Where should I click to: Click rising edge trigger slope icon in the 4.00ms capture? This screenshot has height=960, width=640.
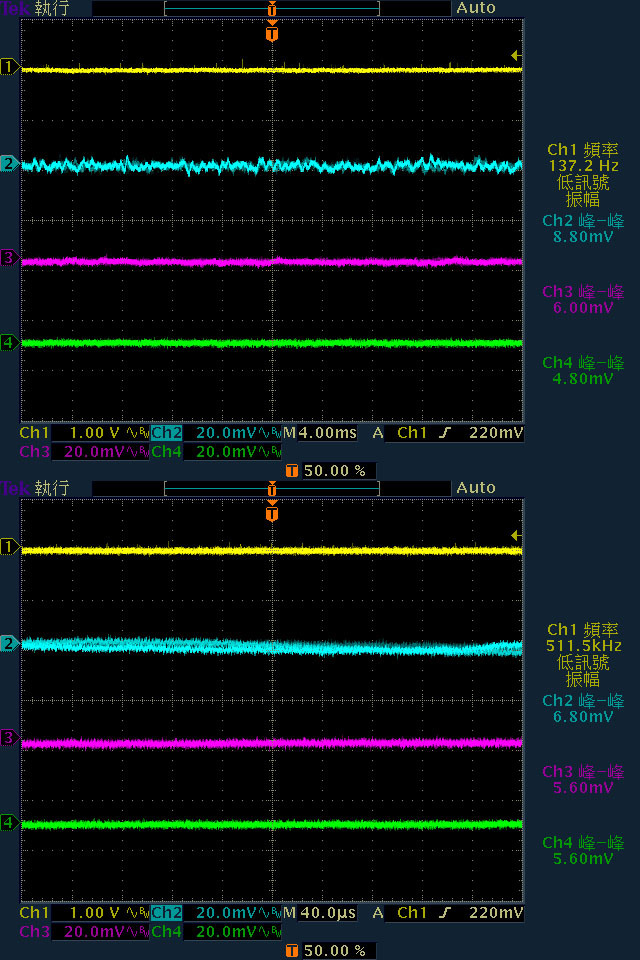tap(445, 433)
